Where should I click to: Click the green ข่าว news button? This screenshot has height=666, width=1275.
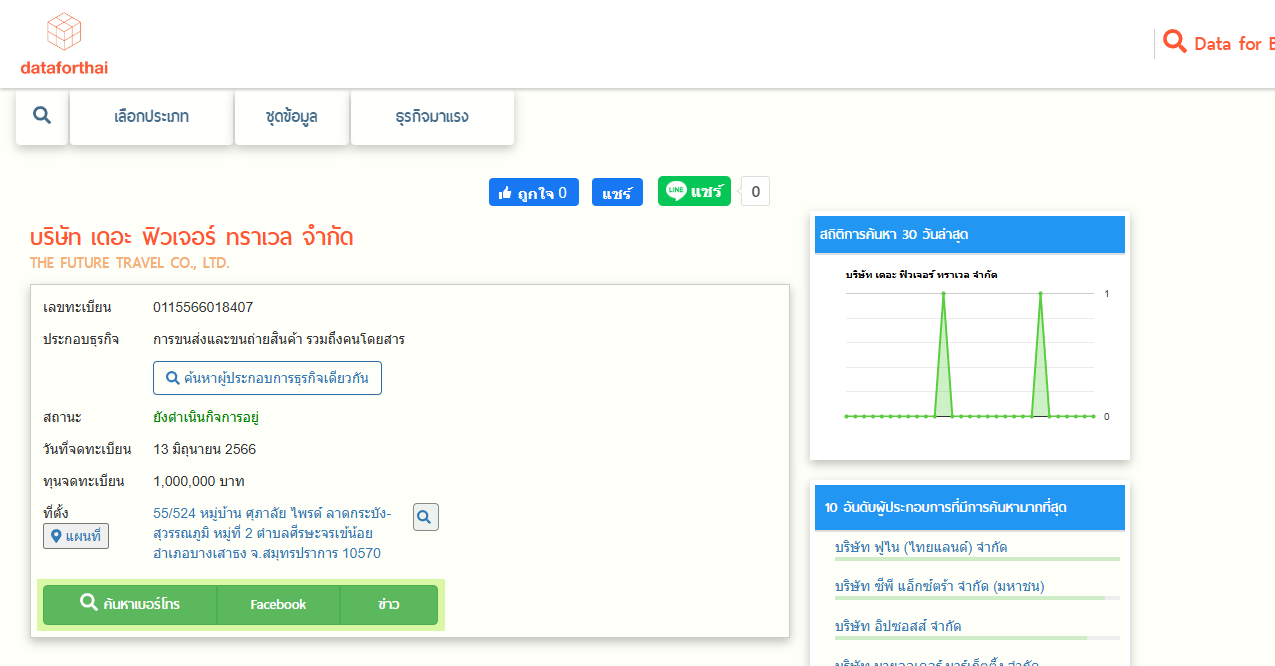click(x=389, y=604)
